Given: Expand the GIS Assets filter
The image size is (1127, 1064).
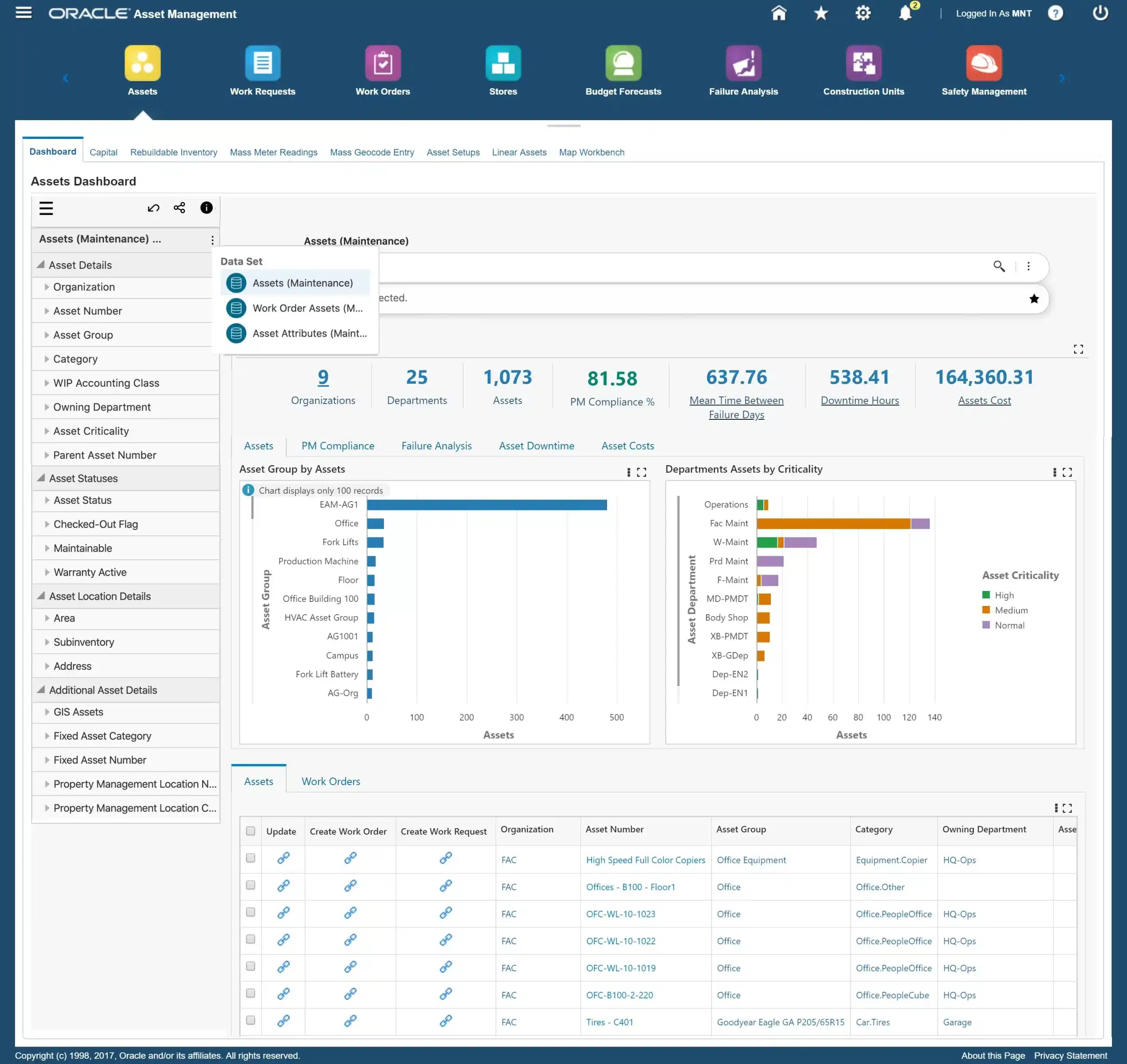Looking at the screenshot, I should (47, 712).
